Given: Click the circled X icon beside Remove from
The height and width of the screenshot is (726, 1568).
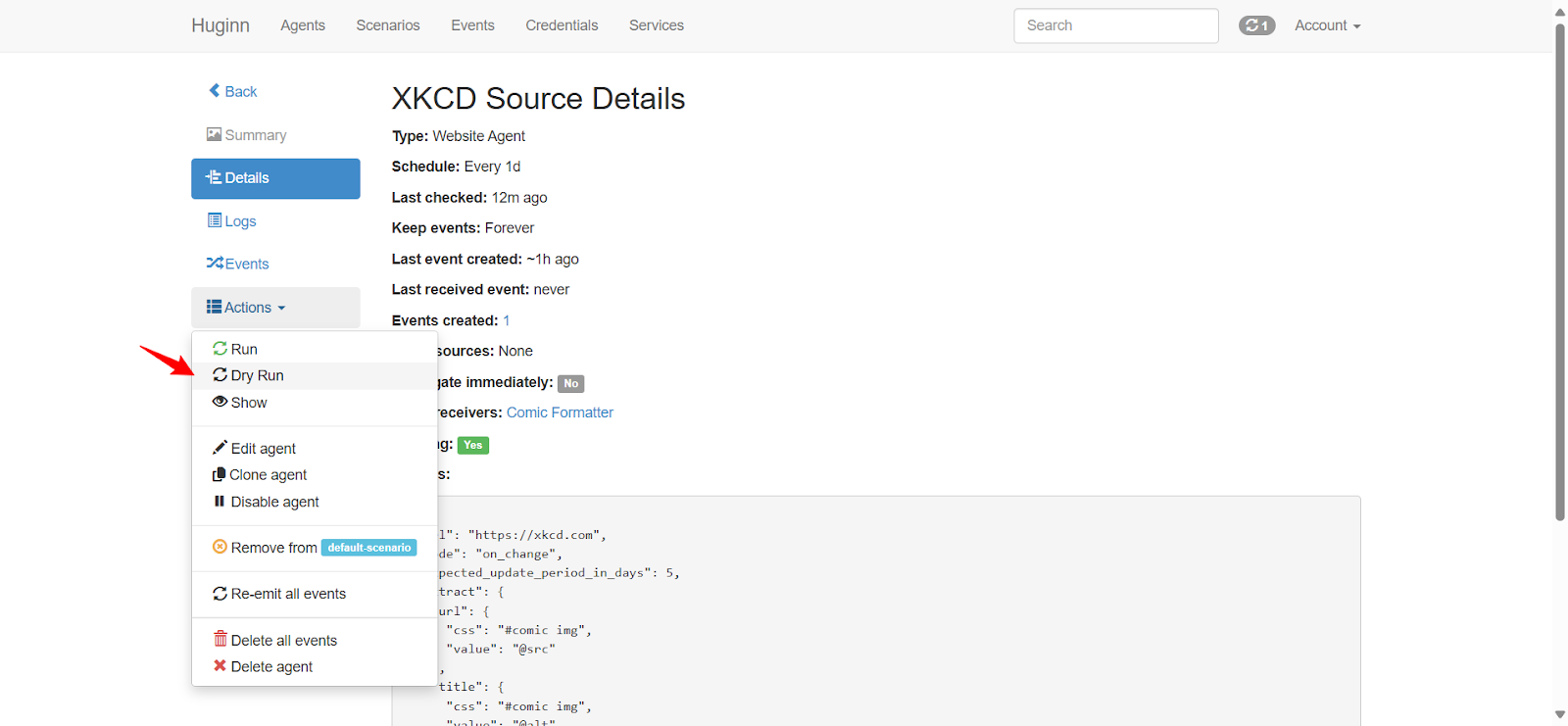Looking at the screenshot, I should coord(220,547).
